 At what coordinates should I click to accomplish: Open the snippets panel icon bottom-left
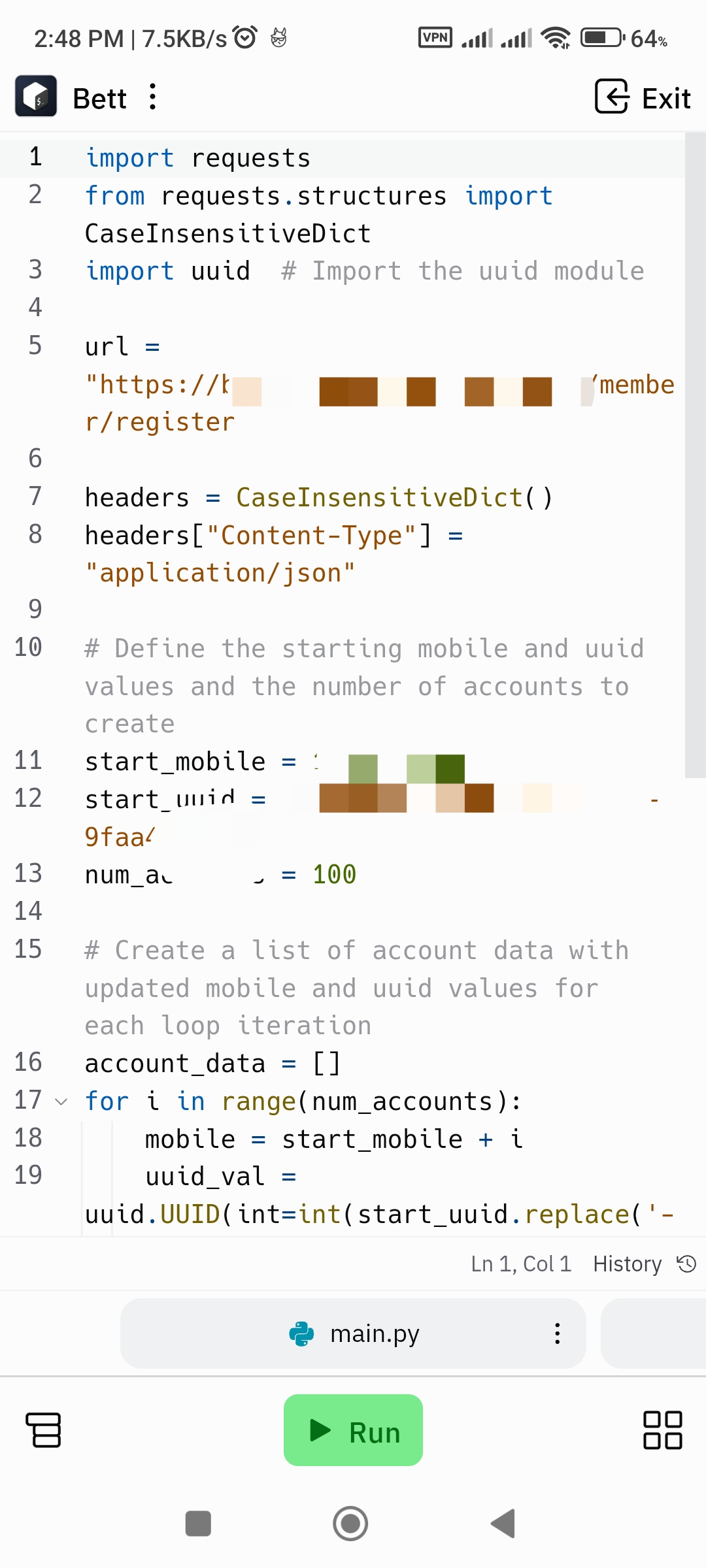pyautogui.click(x=44, y=1431)
